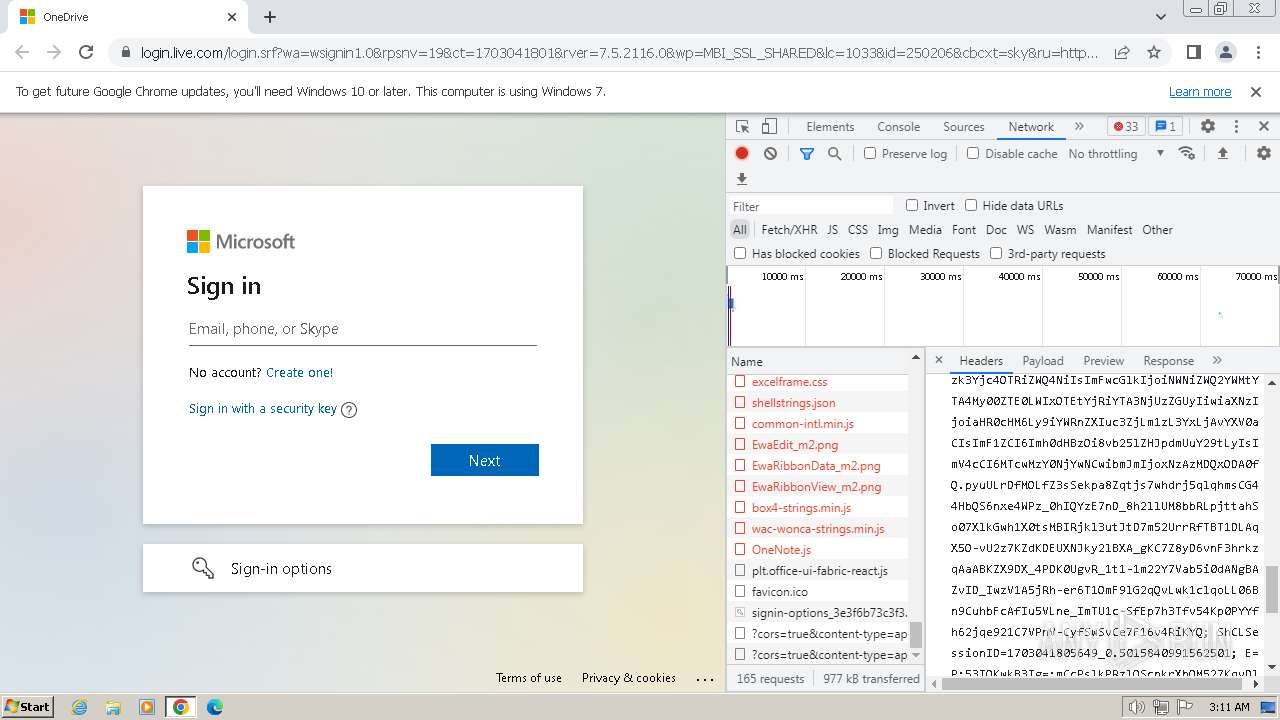
Task: Open the Network panel settings gear
Action: click(x=1264, y=153)
